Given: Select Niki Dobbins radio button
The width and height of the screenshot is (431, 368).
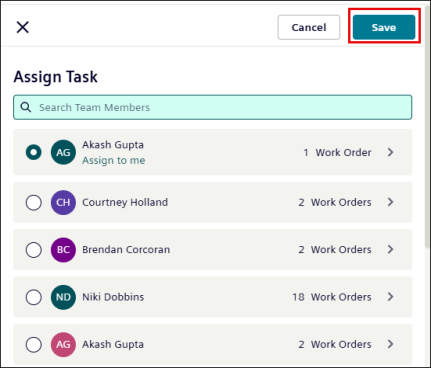Looking at the screenshot, I should tap(34, 297).
